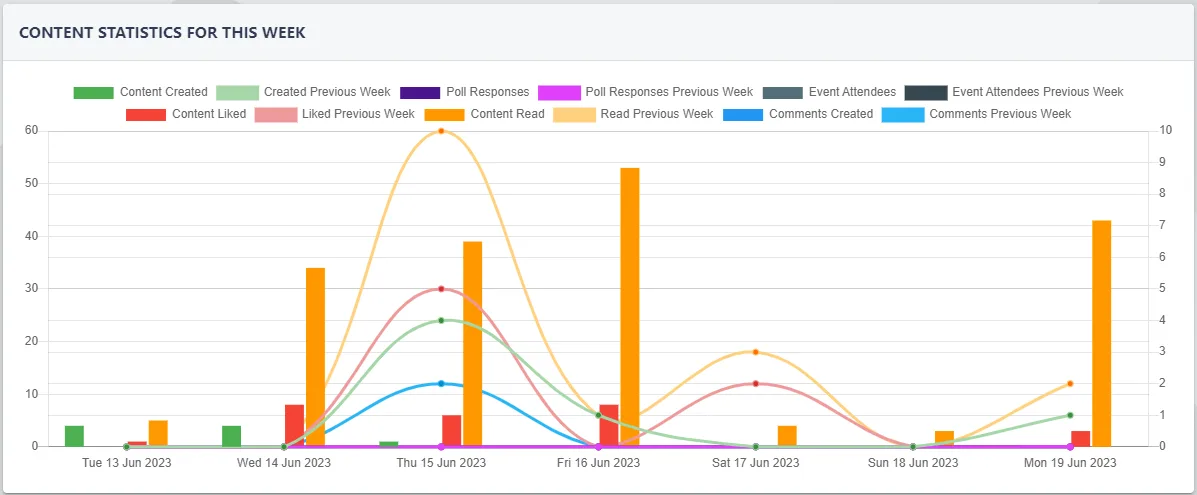
Task: Click the tallest orange Content Read bar on Friday
Action: coord(630,307)
